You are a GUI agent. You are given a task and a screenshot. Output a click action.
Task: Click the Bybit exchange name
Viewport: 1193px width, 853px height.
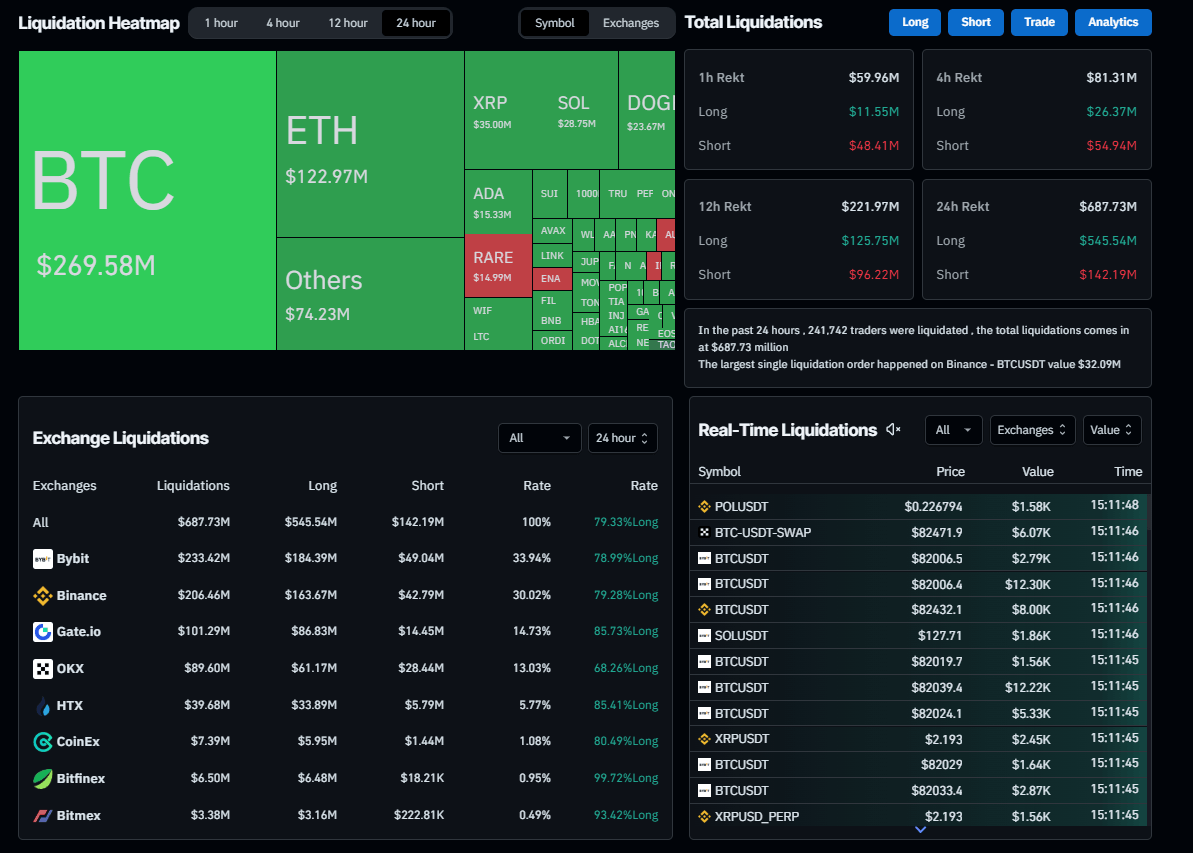pyautogui.click(x=73, y=559)
